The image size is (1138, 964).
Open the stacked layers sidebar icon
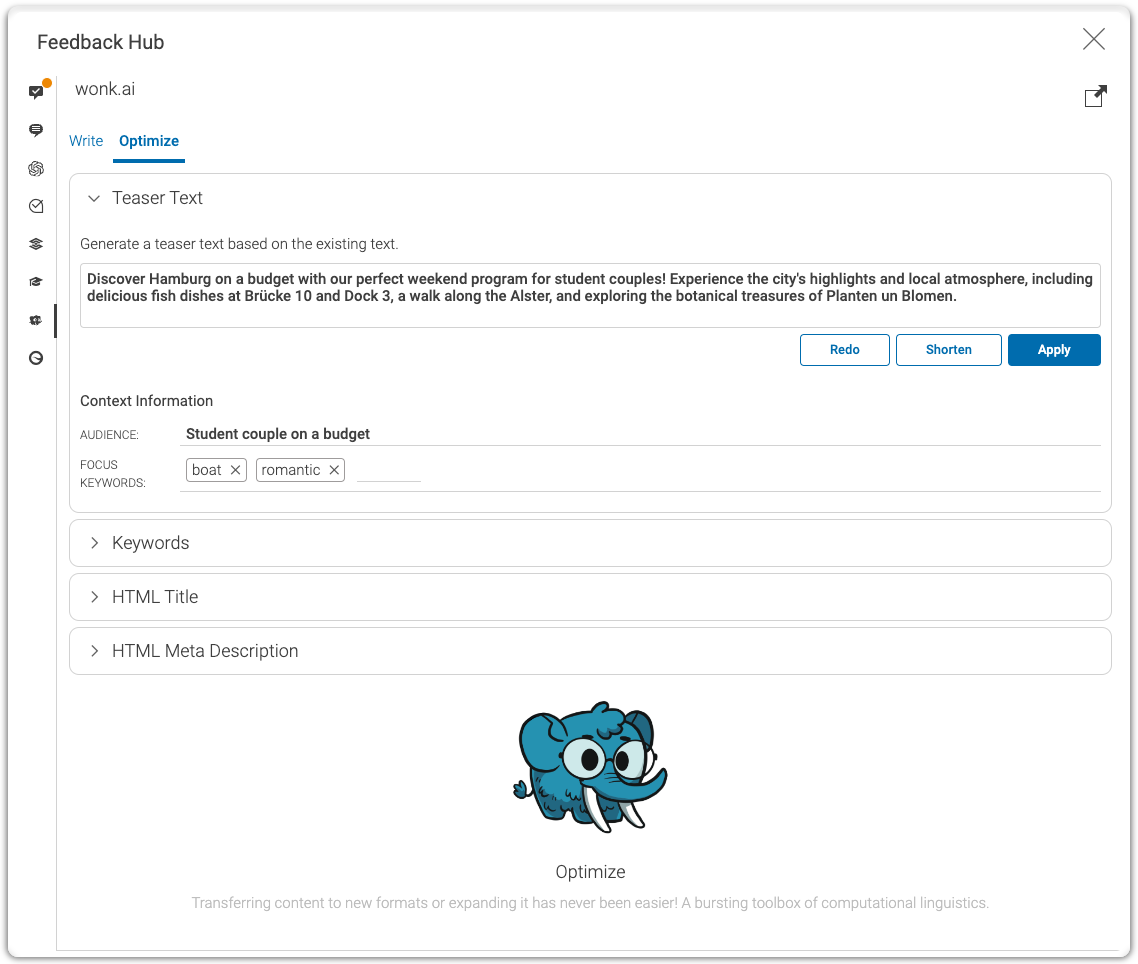[36, 244]
